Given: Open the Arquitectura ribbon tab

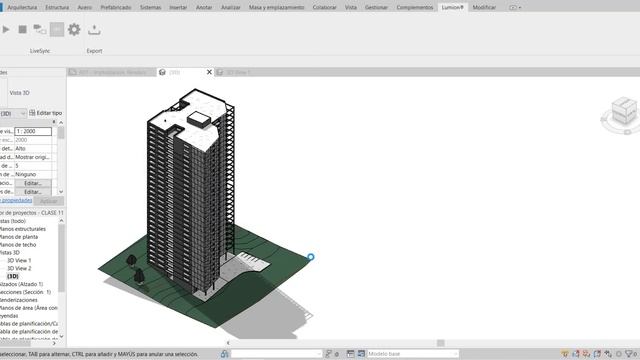Looking at the screenshot, I should pos(22,7).
